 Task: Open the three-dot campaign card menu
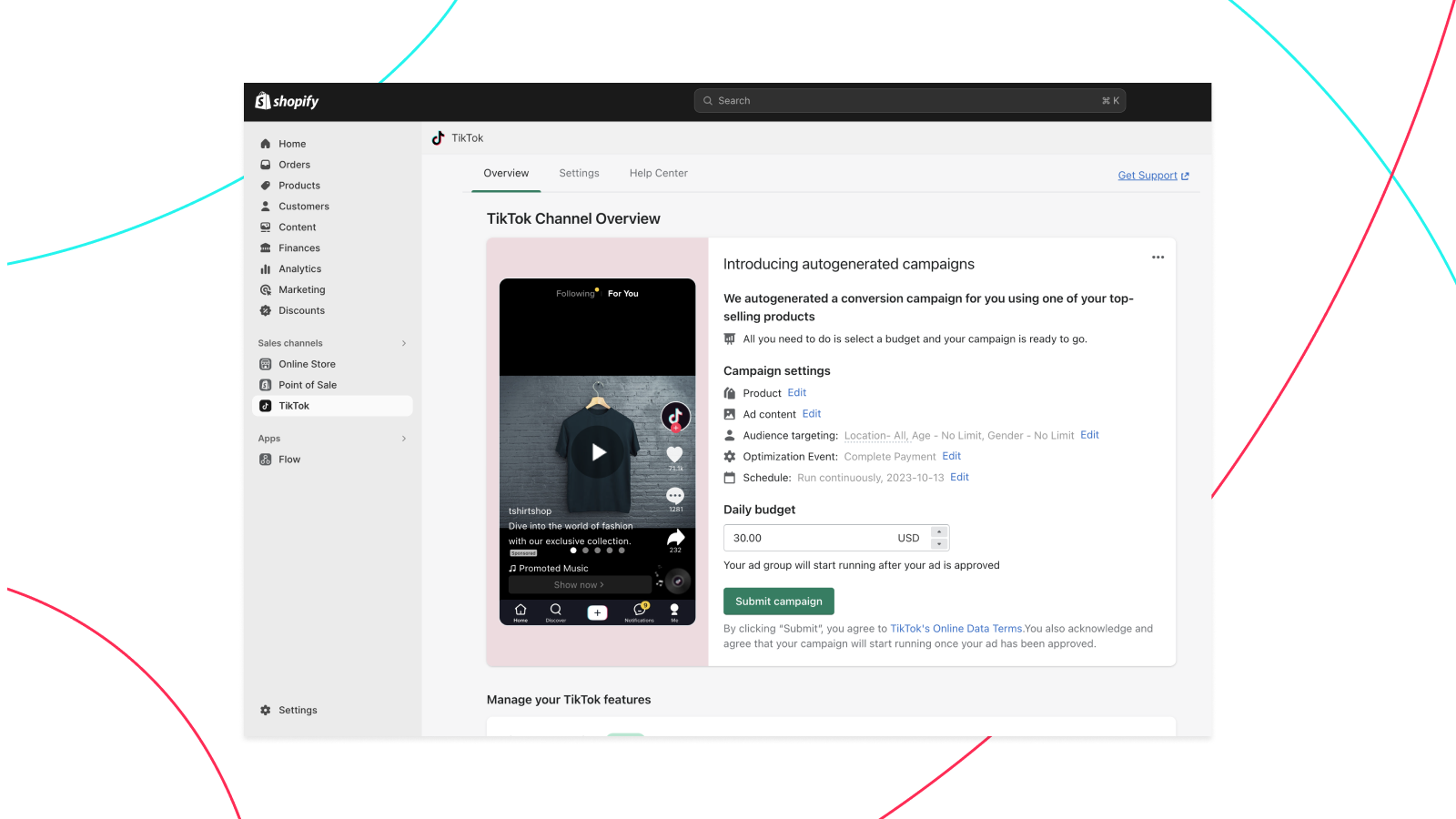(x=1158, y=258)
